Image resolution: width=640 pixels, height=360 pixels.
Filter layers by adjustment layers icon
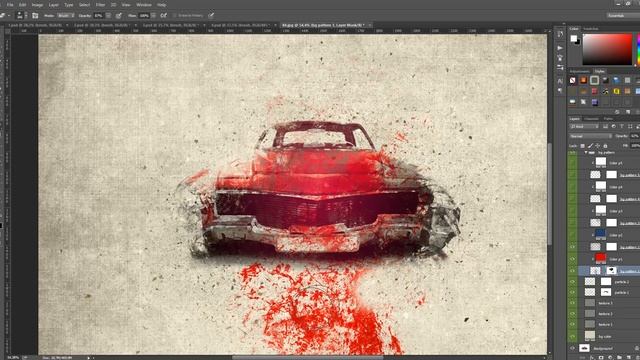tap(613, 127)
